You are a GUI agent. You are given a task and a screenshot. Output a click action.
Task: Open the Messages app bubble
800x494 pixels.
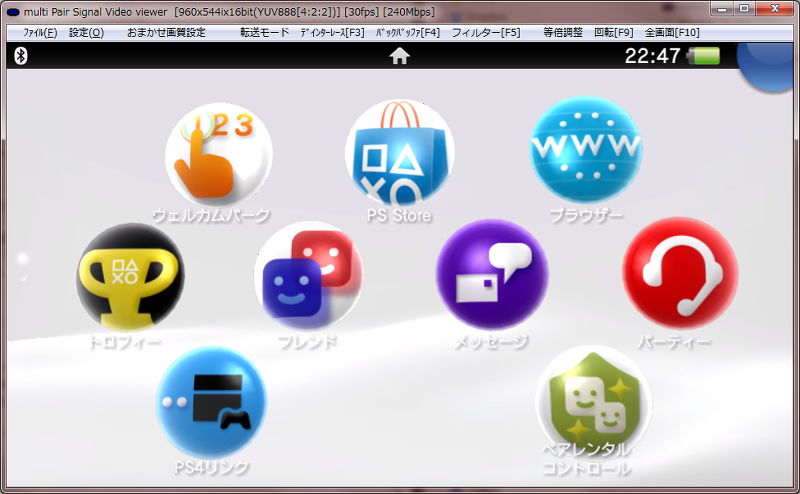[x=492, y=275]
